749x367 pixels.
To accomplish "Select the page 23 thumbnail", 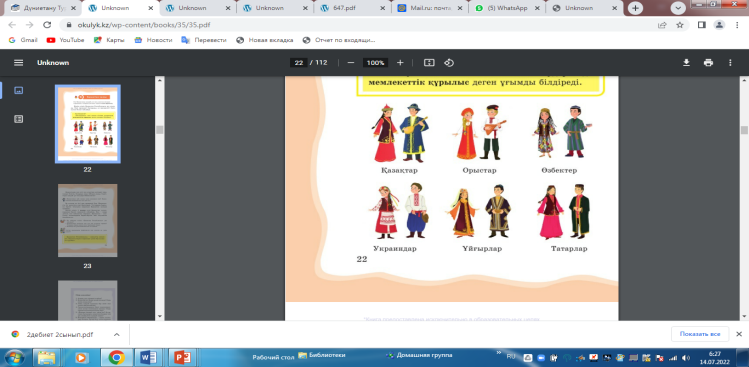I will (x=87, y=220).
